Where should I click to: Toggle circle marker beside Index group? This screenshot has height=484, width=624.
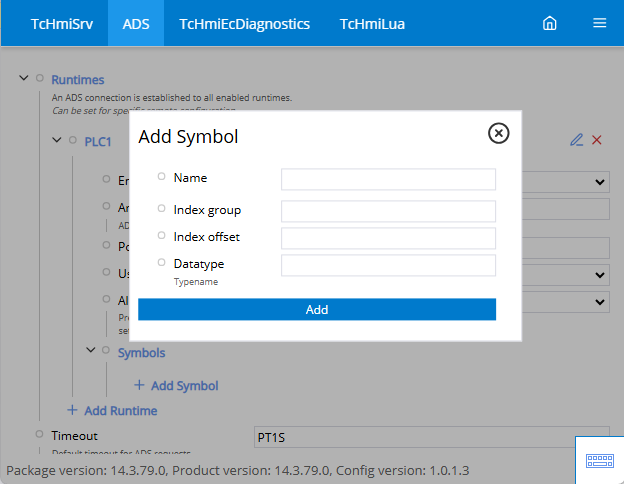click(x=161, y=208)
